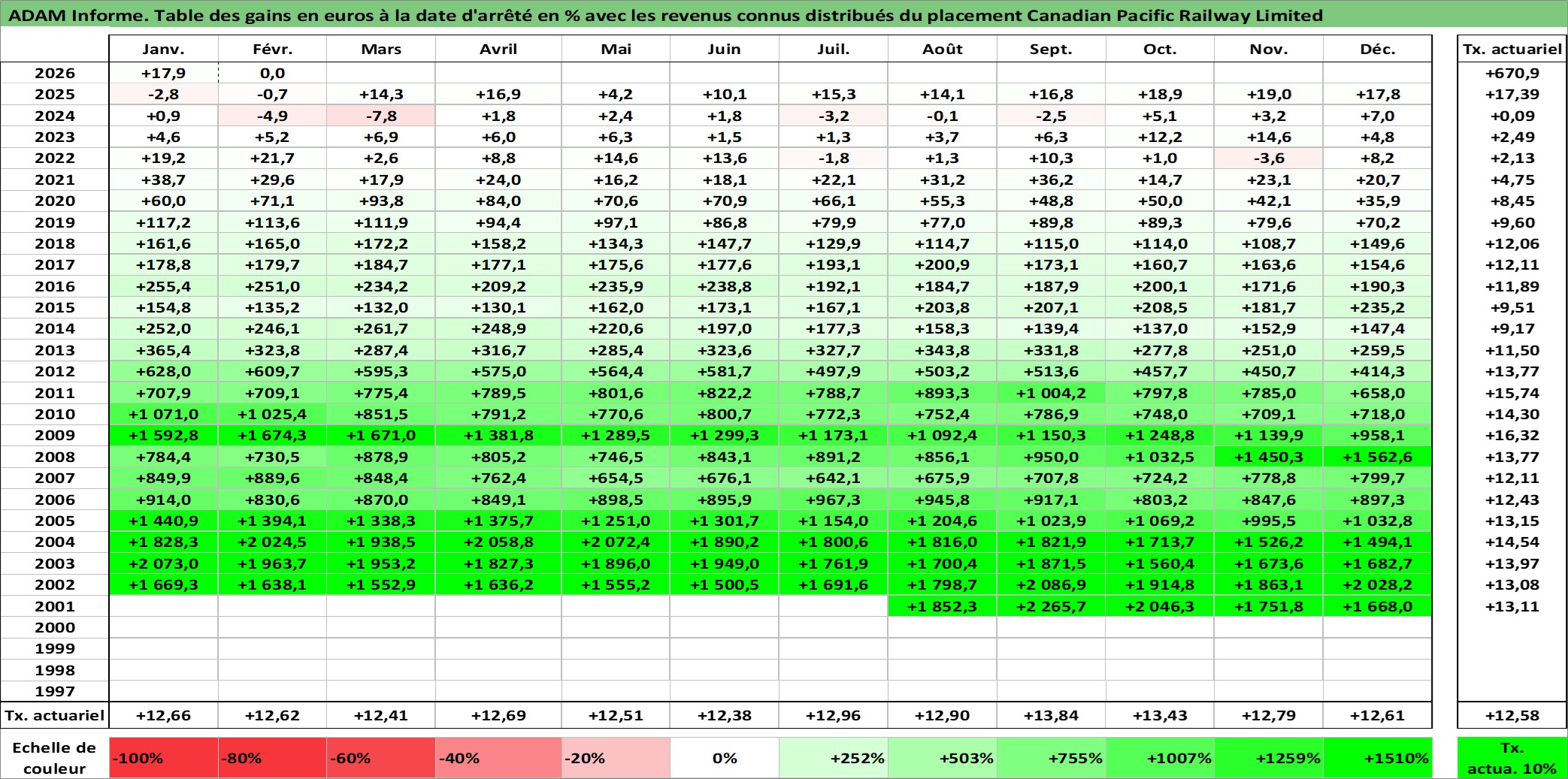Click the -60% color scale swatch
This screenshot has width=1568, height=779.
381,758
